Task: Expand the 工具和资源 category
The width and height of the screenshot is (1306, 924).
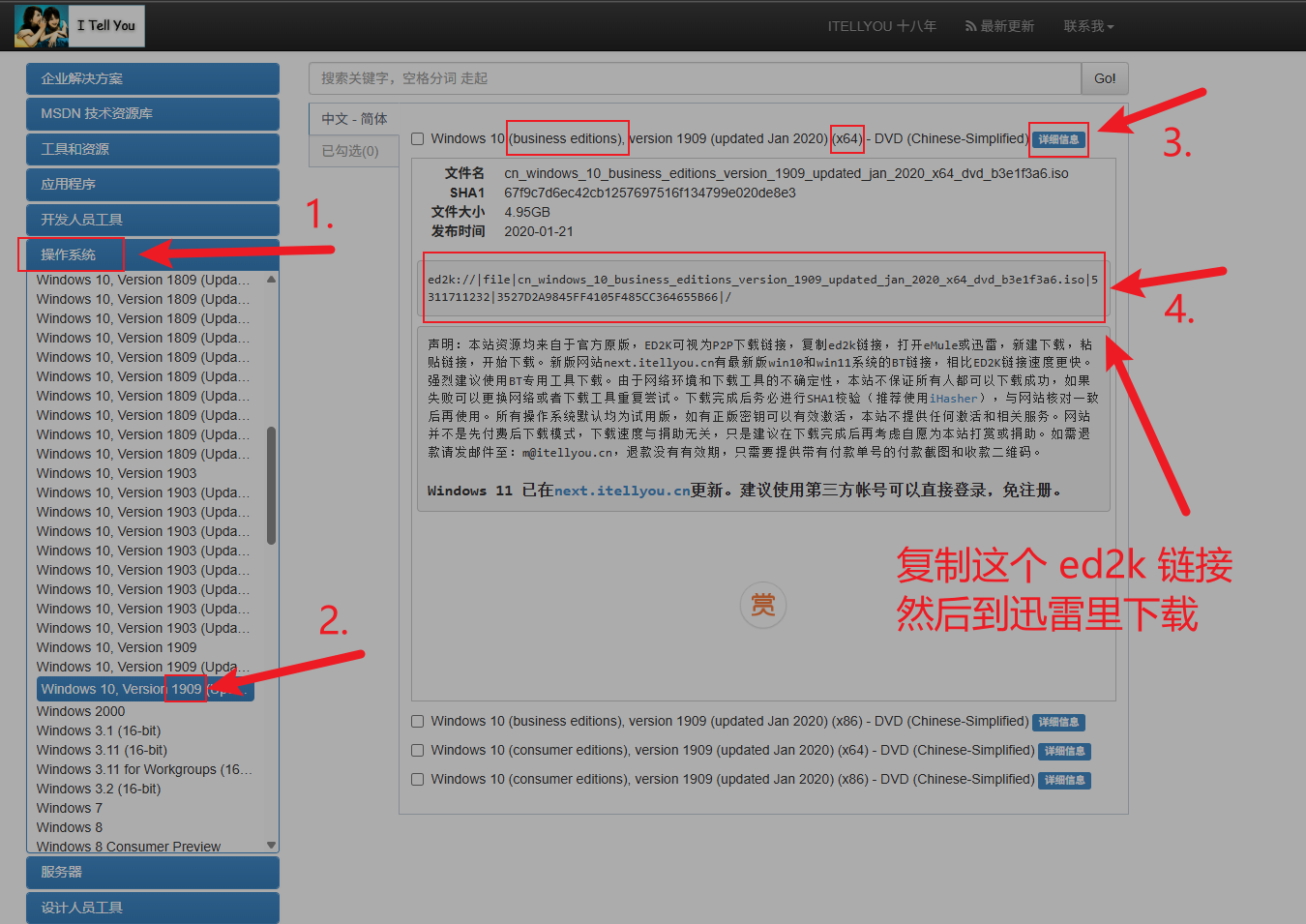Action: [153, 149]
